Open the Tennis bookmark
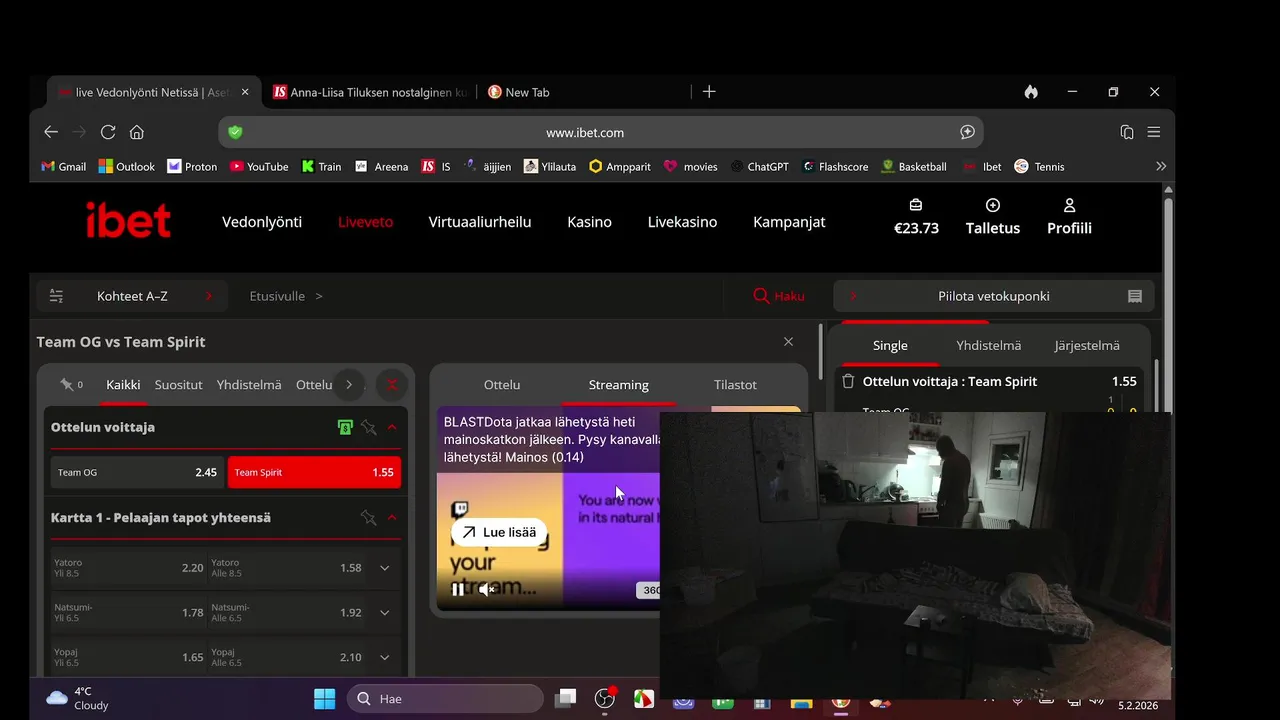 click(x=1039, y=167)
